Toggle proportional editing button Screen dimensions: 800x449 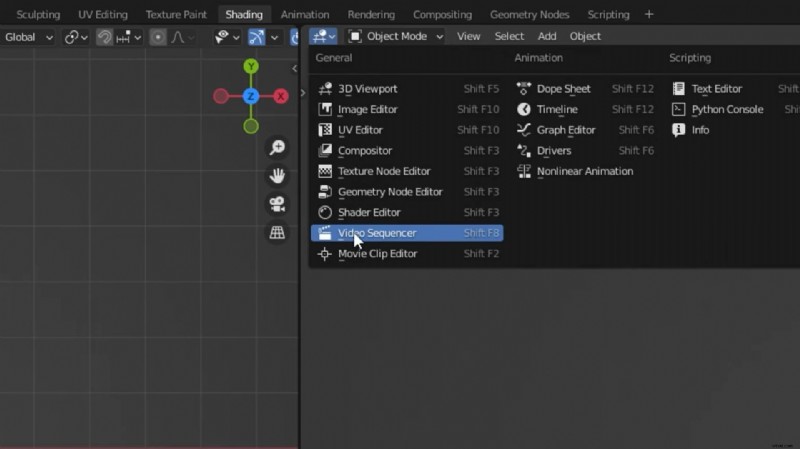pos(158,37)
